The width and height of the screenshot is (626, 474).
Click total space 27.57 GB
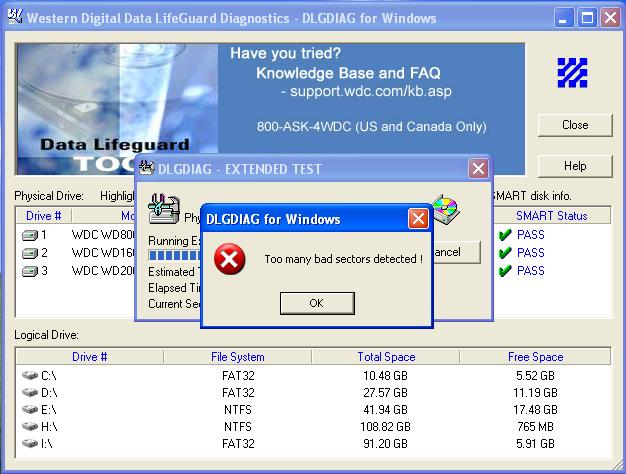pyautogui.click(x=385, y=393)
